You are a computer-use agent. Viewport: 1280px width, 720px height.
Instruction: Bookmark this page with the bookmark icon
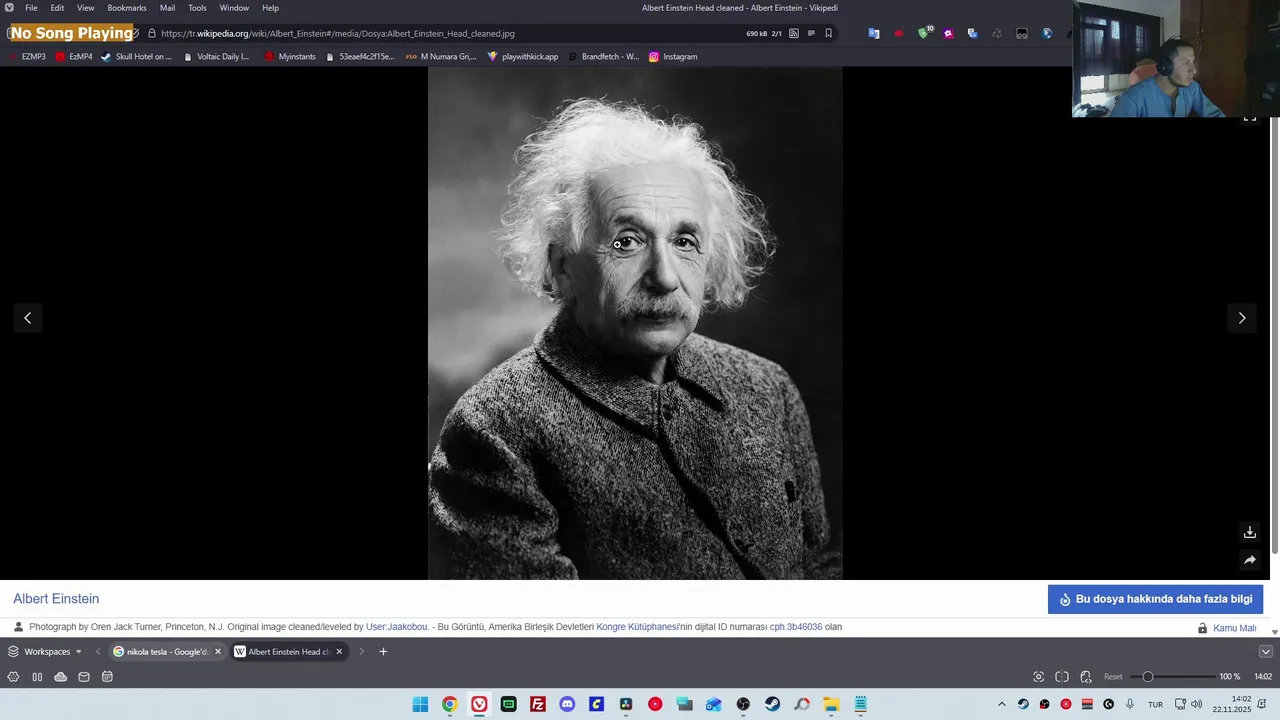(x=828, y=33)
